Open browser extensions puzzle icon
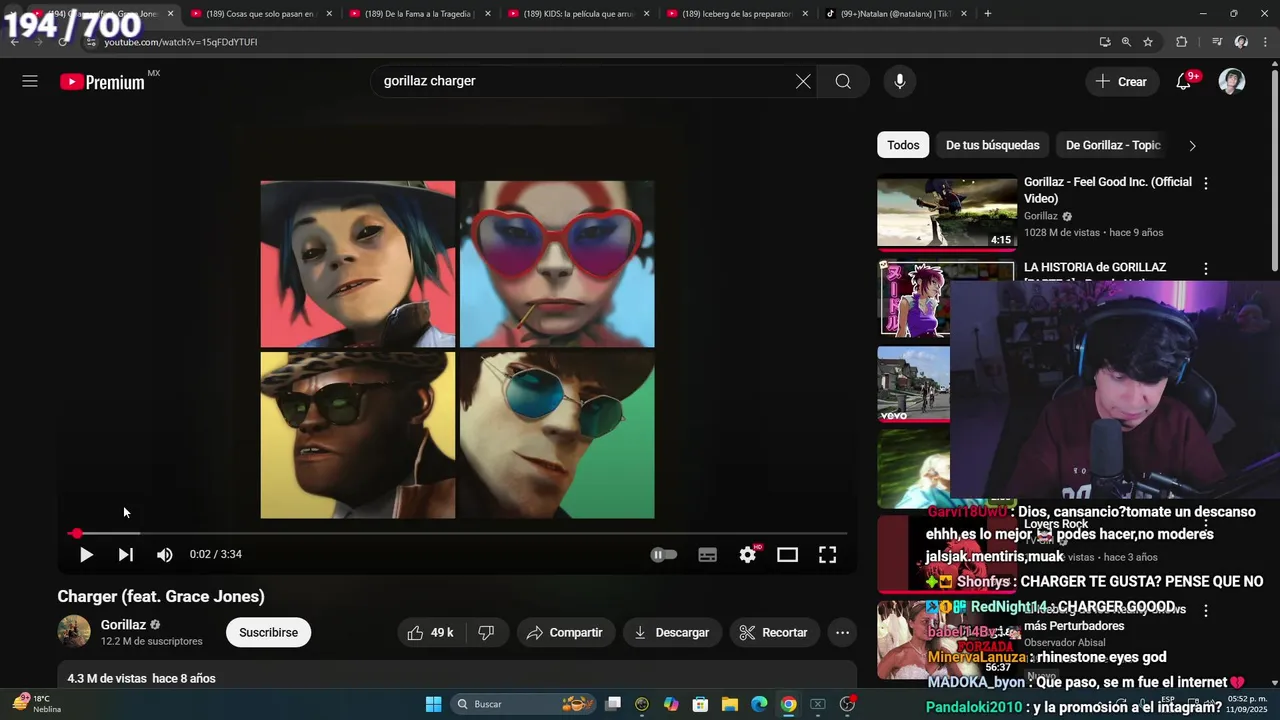1280x720 pixels. click(x=1181, y=42)
